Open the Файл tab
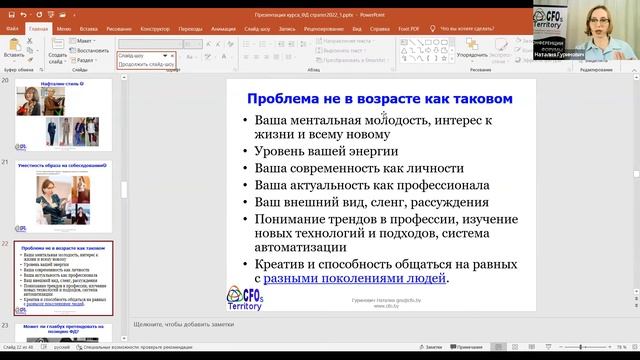The image size is (640, 360). tap(12, 29)
